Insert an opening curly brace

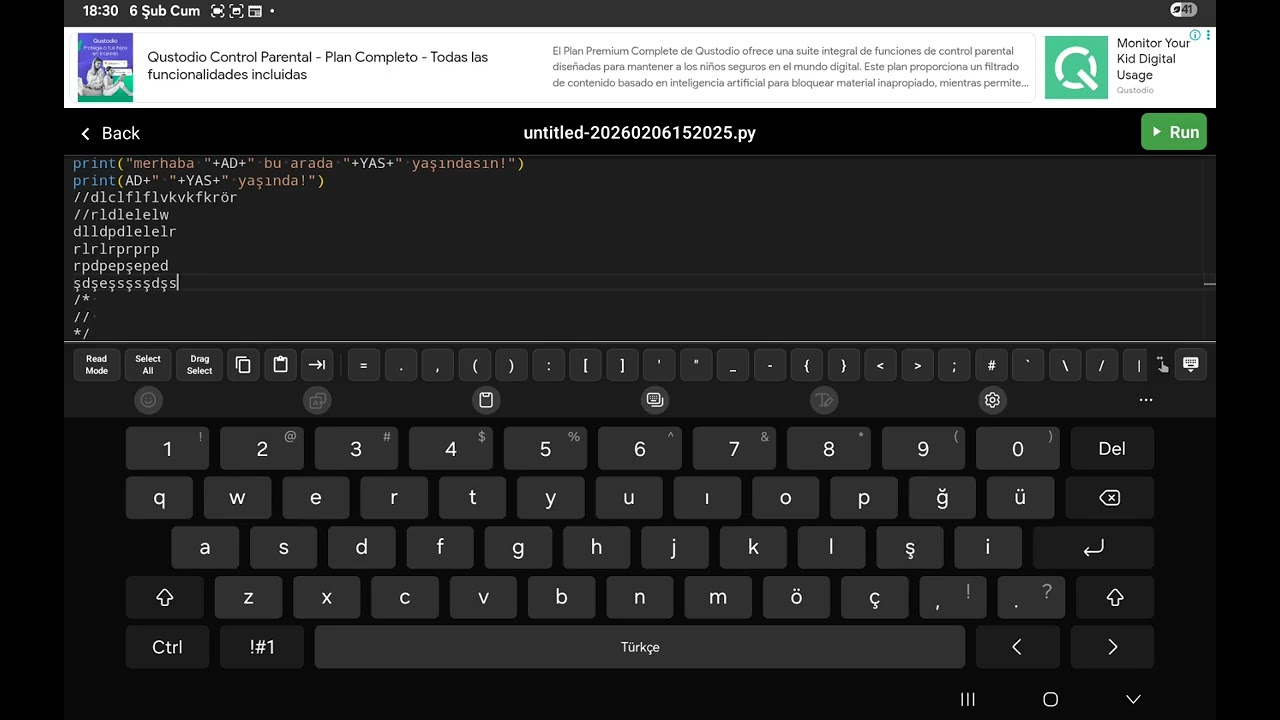807,366
